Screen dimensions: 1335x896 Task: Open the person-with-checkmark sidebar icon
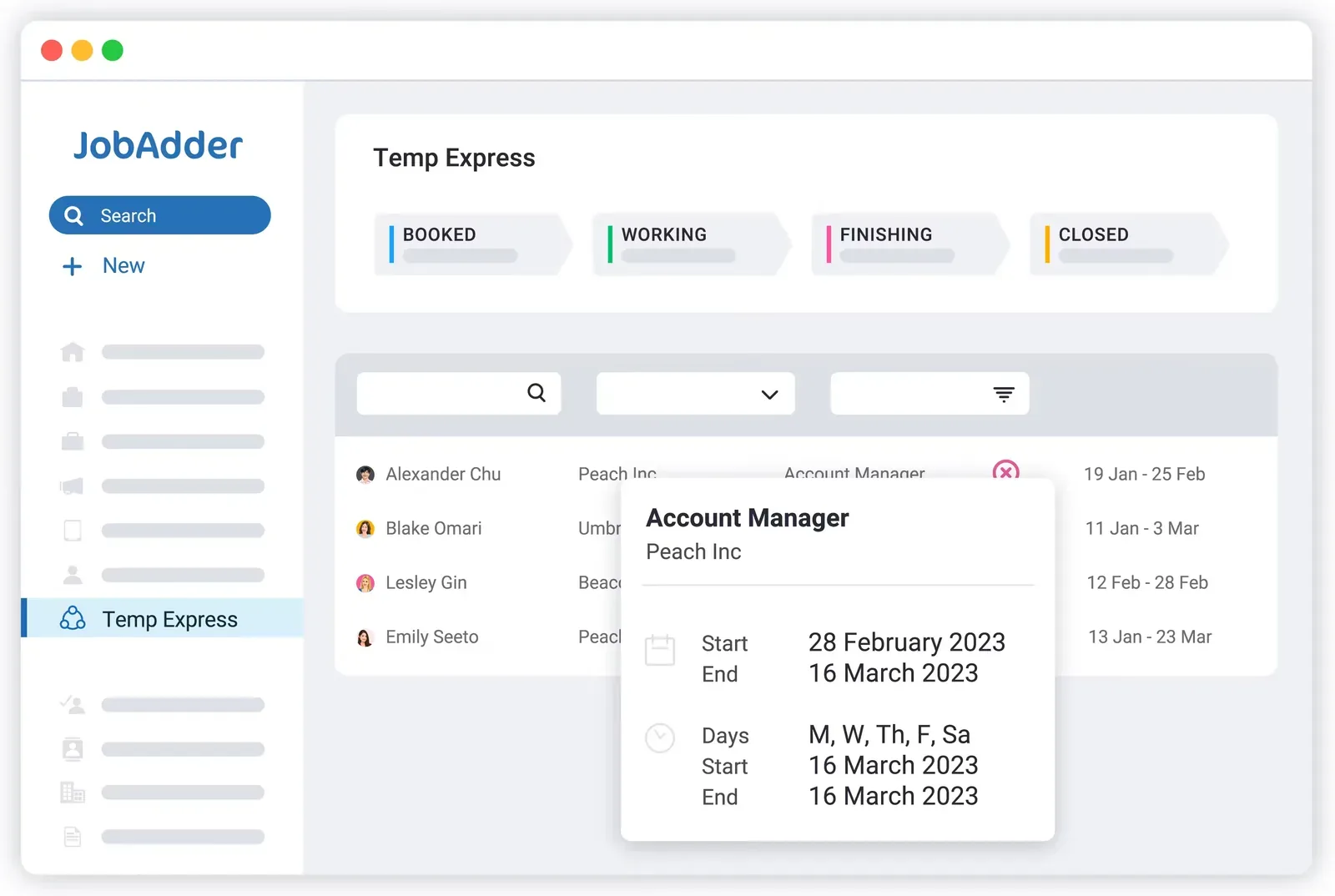point(73,705)
